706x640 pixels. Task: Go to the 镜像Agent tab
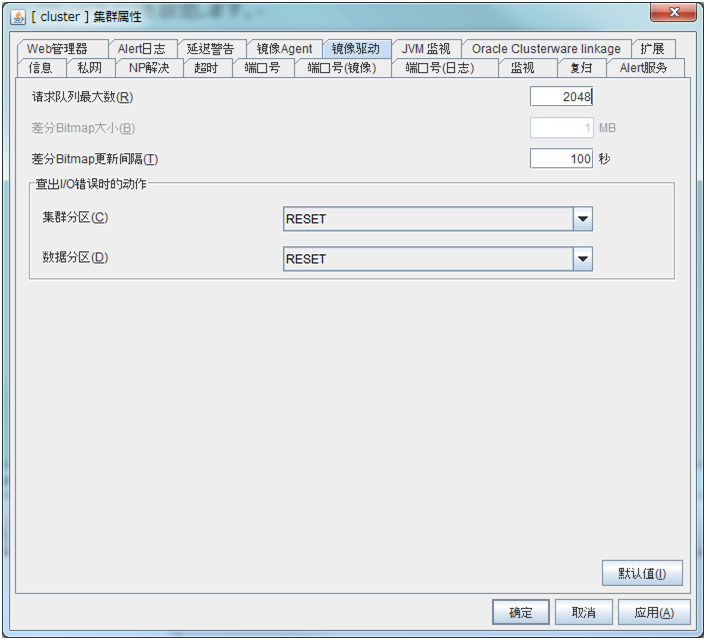click(284, 49)
